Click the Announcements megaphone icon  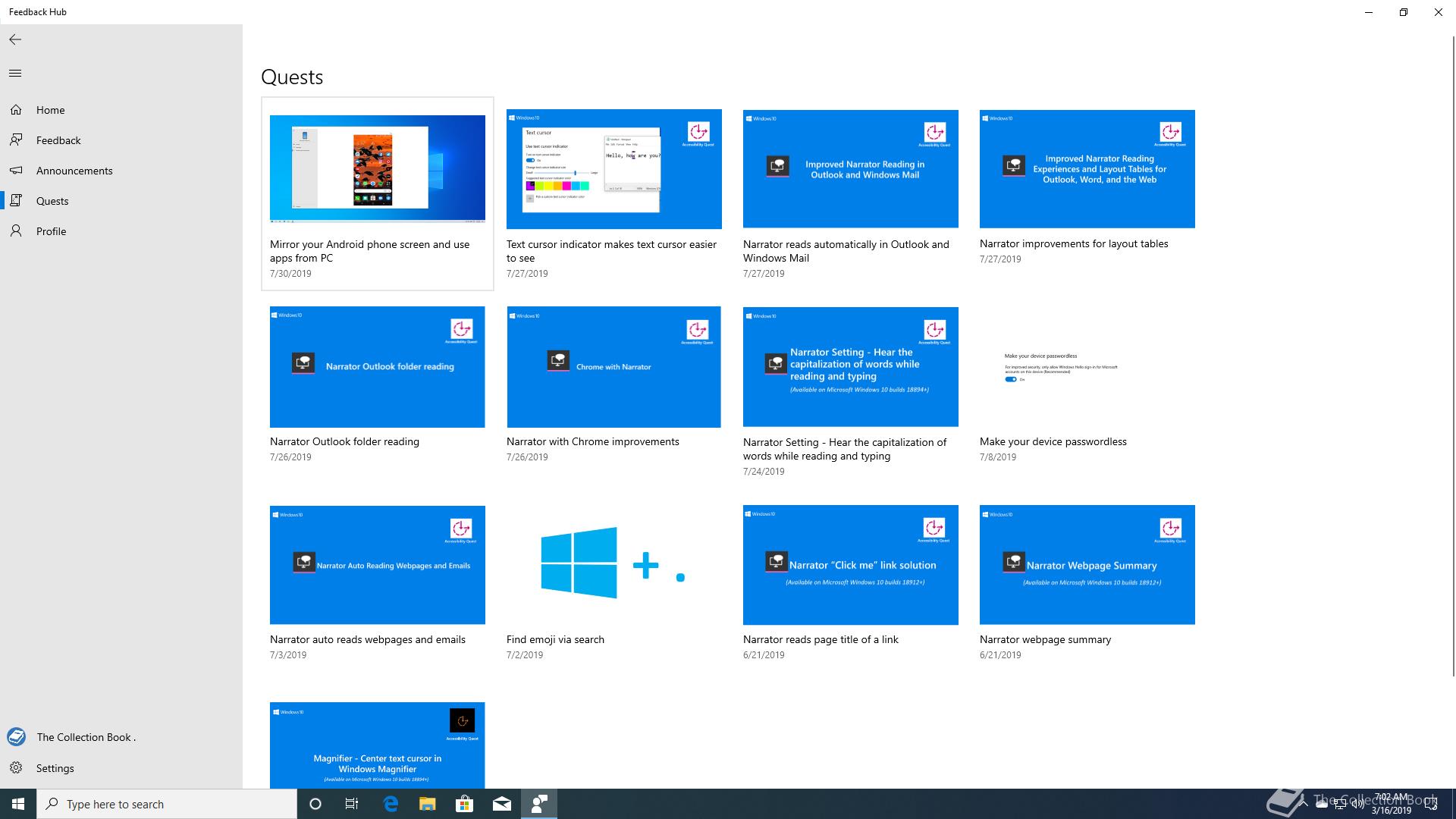16,171
